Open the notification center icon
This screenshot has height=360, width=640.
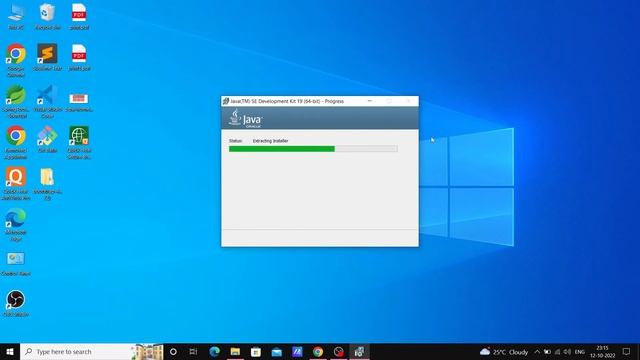(627, 351)
